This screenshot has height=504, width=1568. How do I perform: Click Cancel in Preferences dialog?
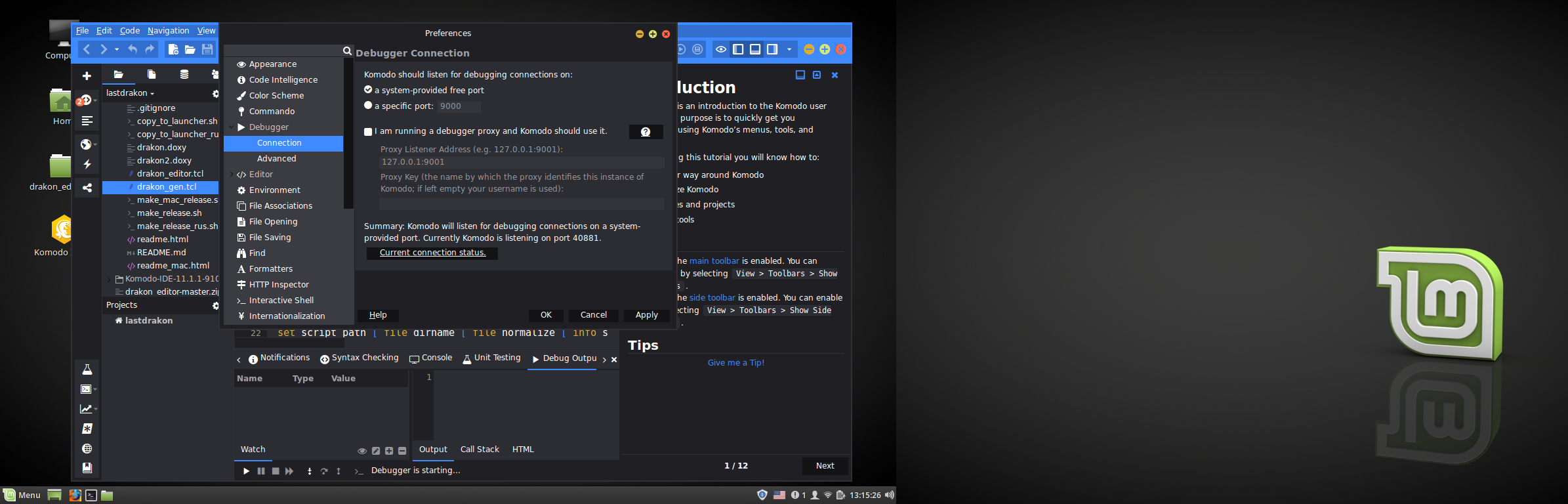coord(594,315)
